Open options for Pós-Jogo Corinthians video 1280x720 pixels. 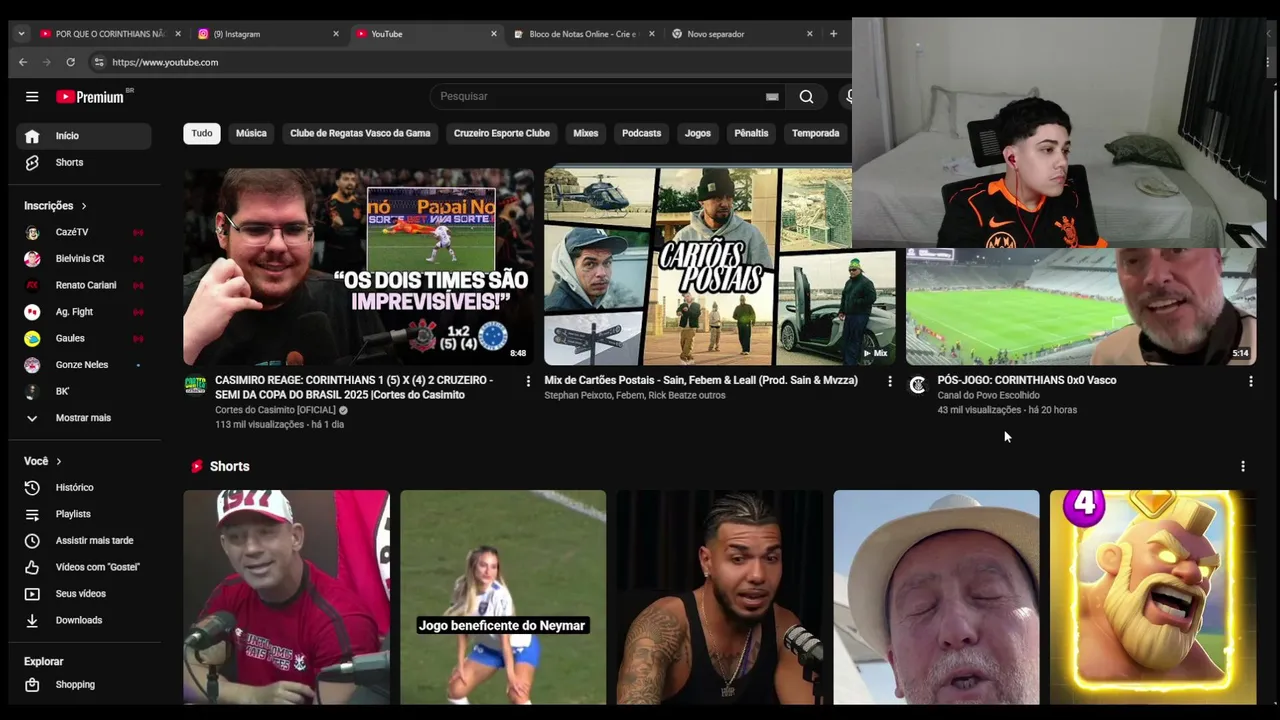pos(1250,381)
